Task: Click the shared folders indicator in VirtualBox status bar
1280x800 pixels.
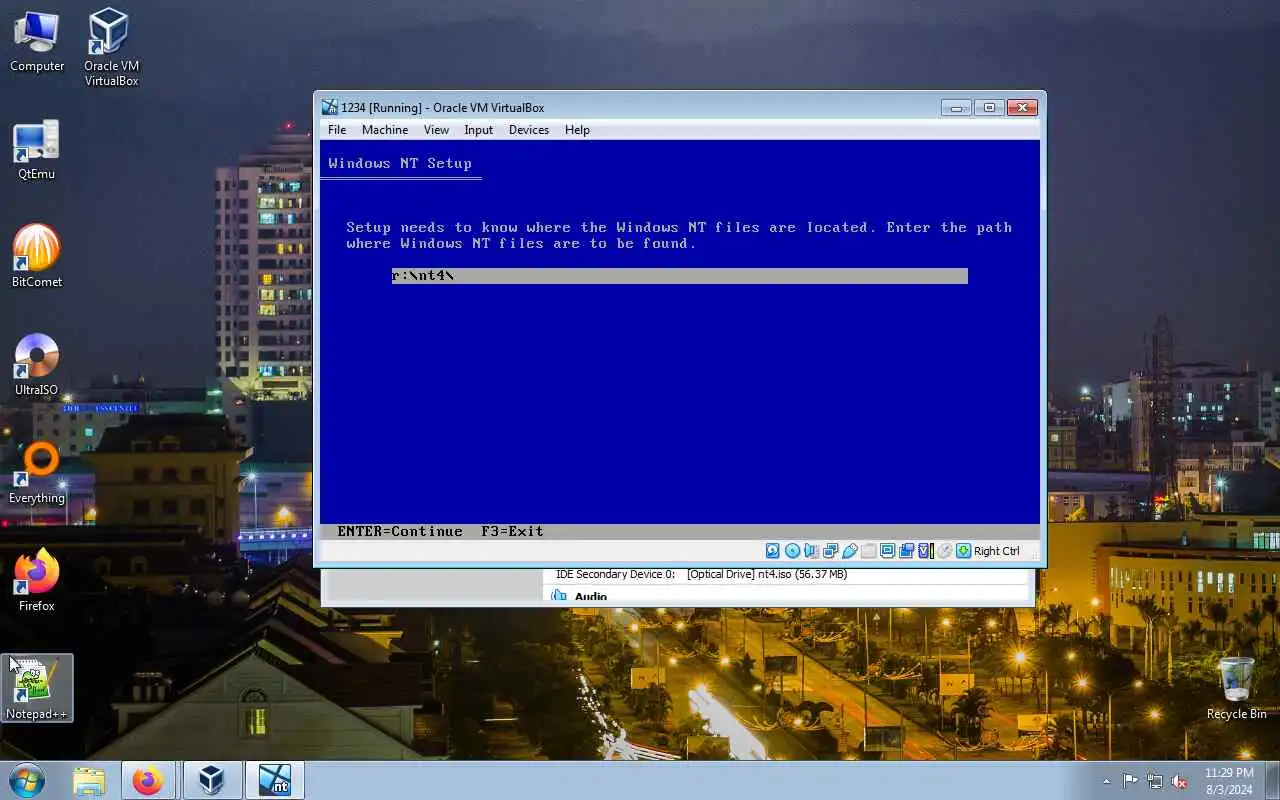Action: tap(868, 551)
